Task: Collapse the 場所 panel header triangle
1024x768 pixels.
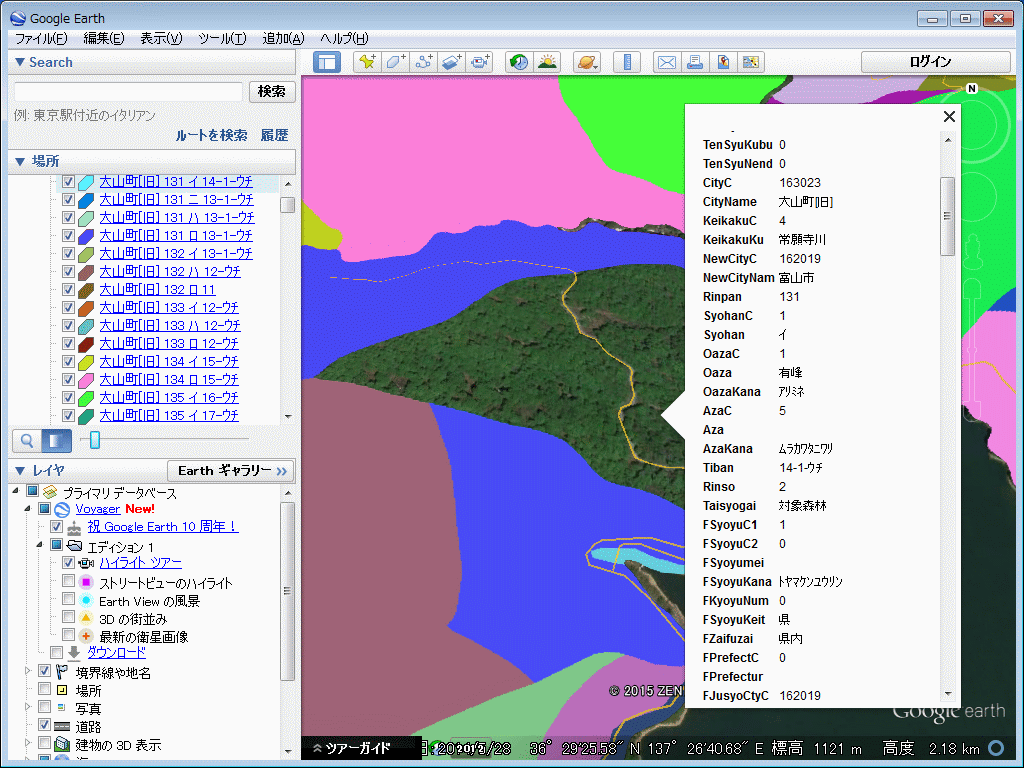Action: (20, 161)
